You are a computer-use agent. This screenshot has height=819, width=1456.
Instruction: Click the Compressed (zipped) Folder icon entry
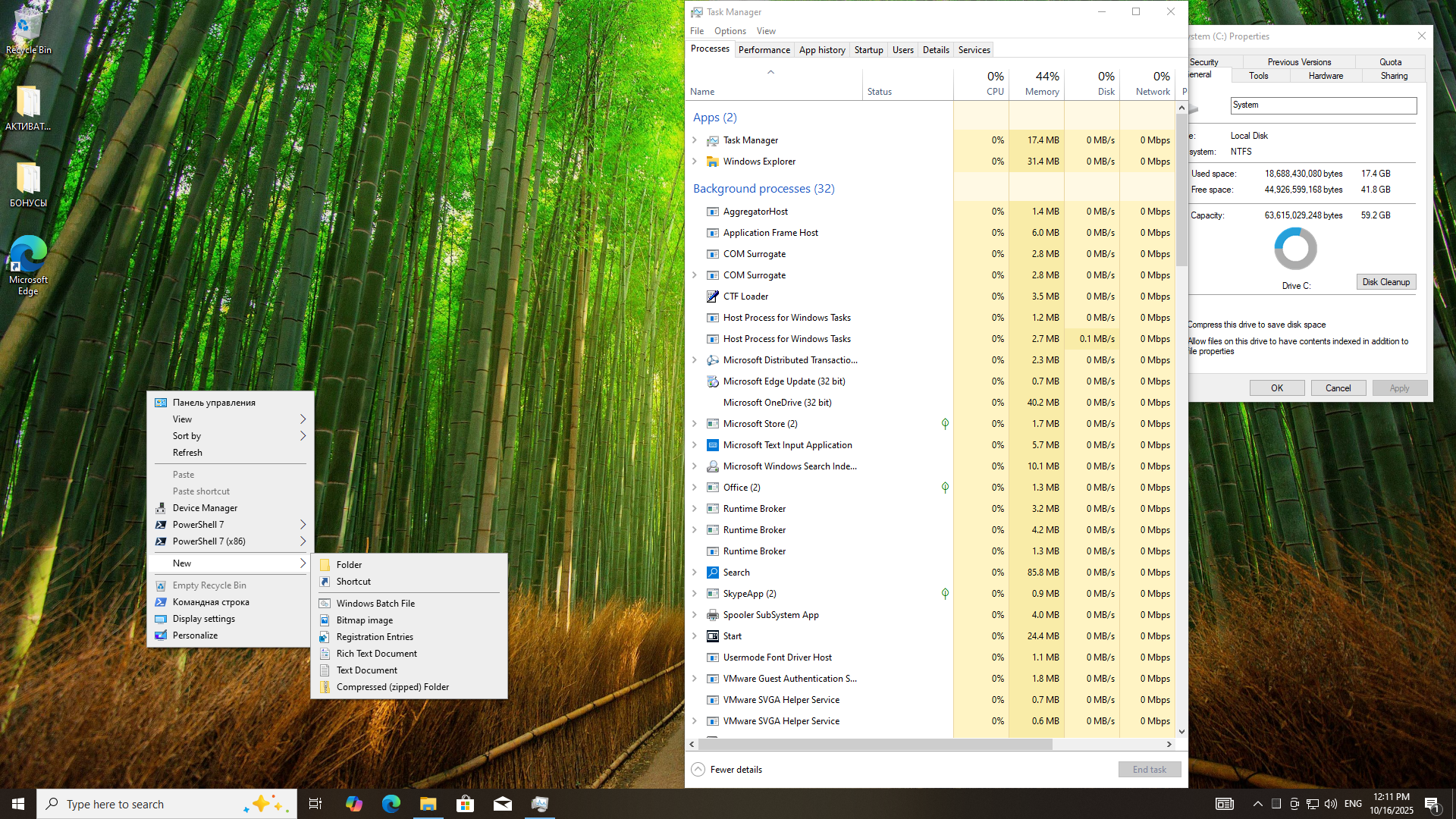click(x=325, y=687)
